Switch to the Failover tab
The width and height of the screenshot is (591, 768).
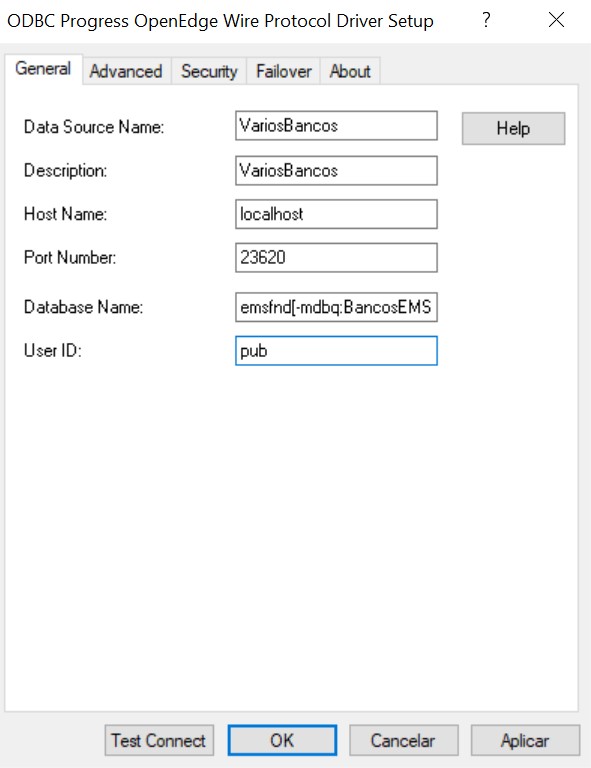point(284,72)
